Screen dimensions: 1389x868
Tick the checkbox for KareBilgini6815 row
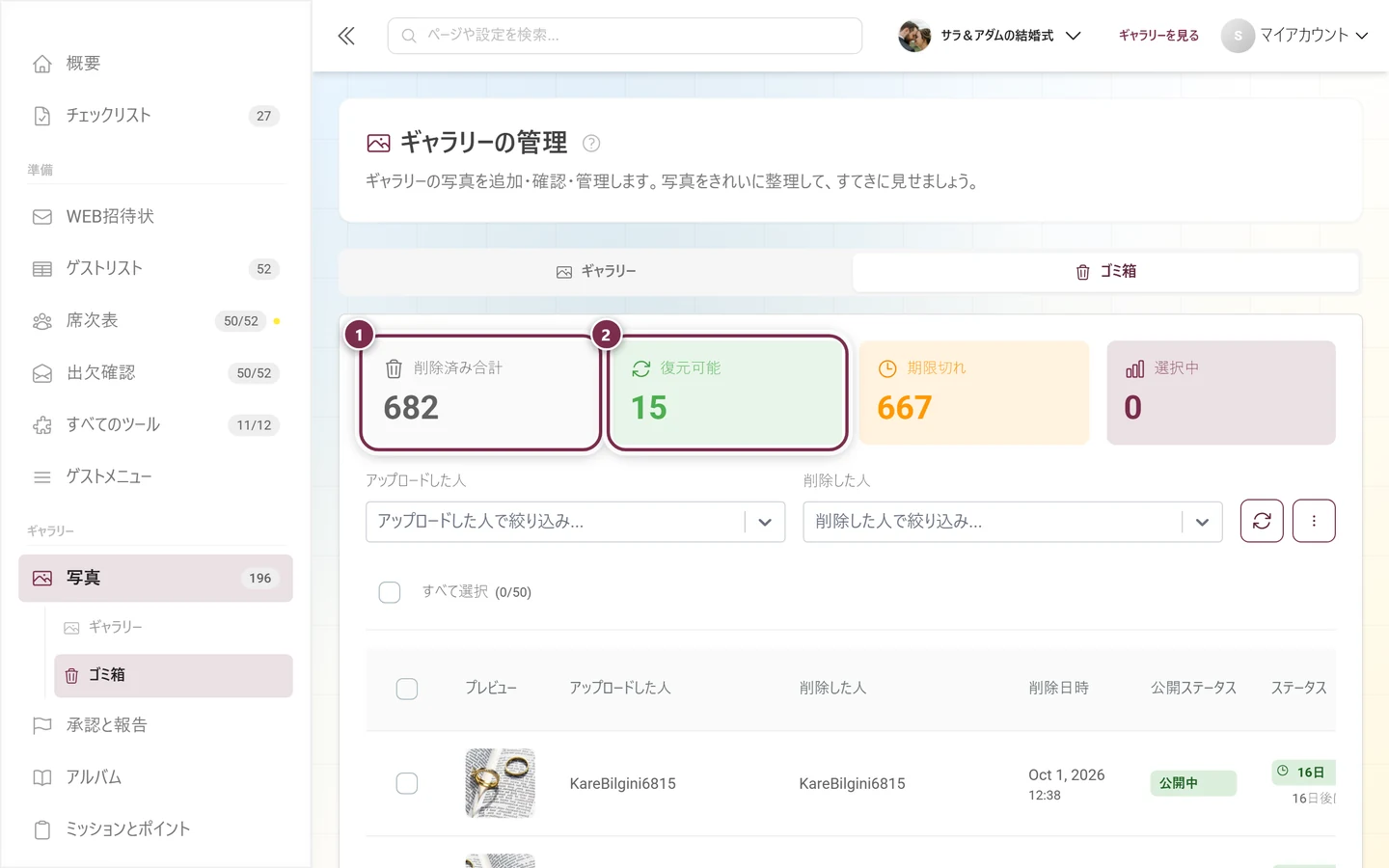[x=407, y=783]
